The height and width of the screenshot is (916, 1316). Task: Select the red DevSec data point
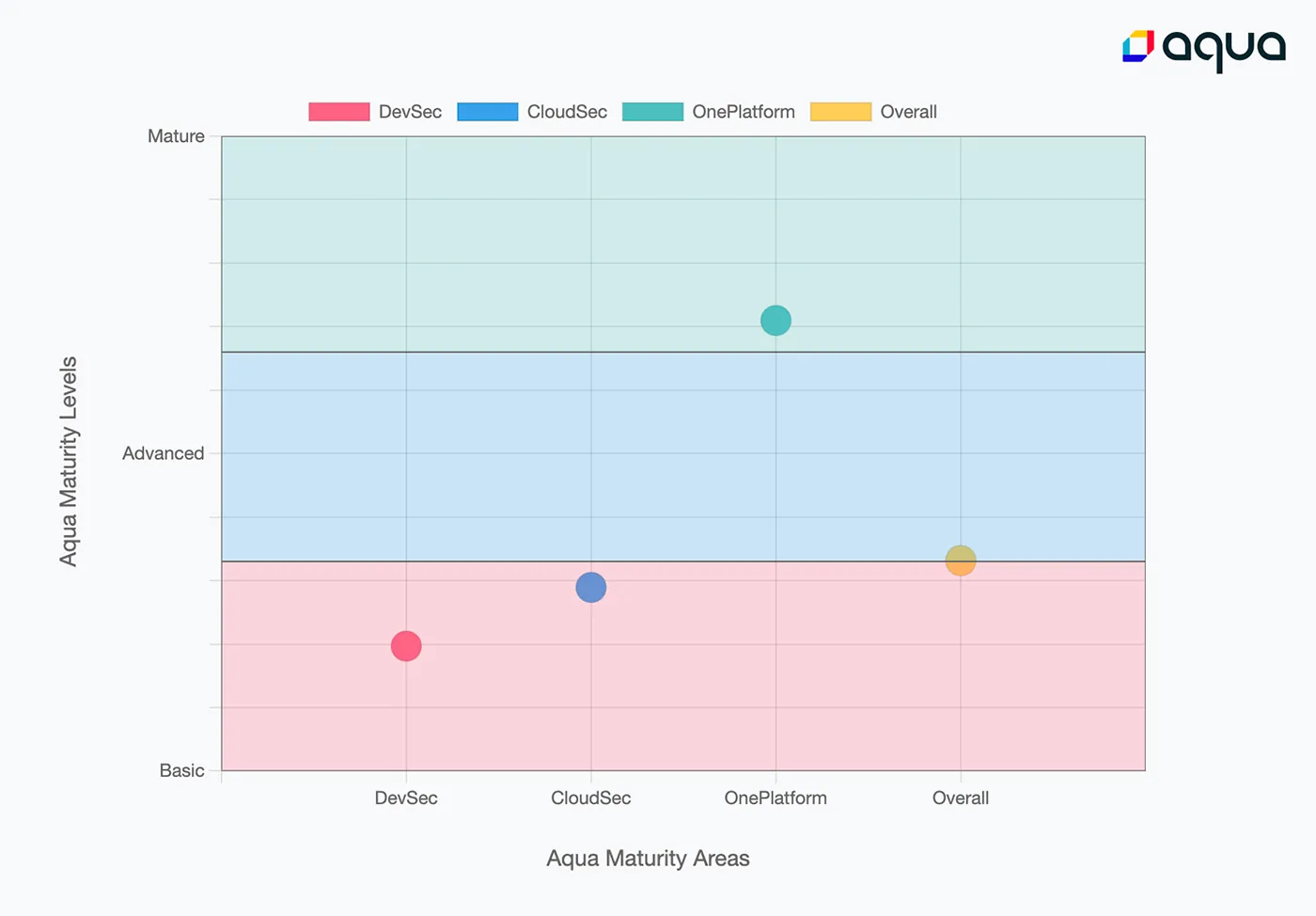(x=406, y=646)
